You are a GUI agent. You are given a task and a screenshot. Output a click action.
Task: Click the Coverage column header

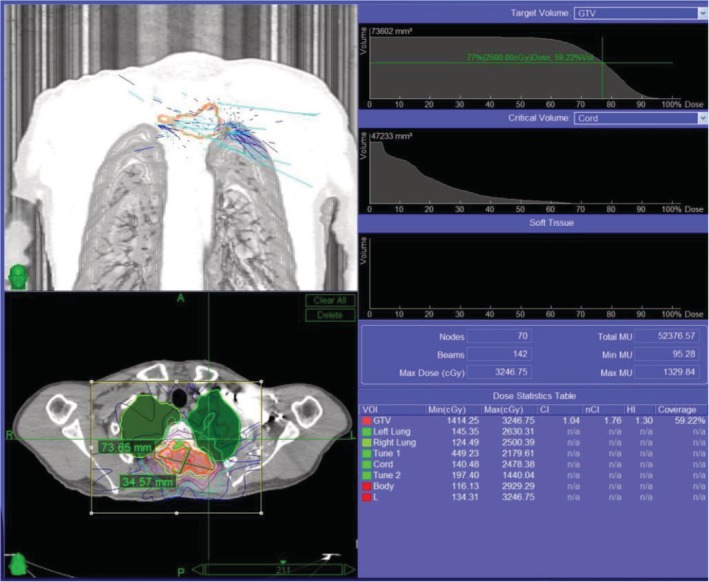[x=677, y=410]
